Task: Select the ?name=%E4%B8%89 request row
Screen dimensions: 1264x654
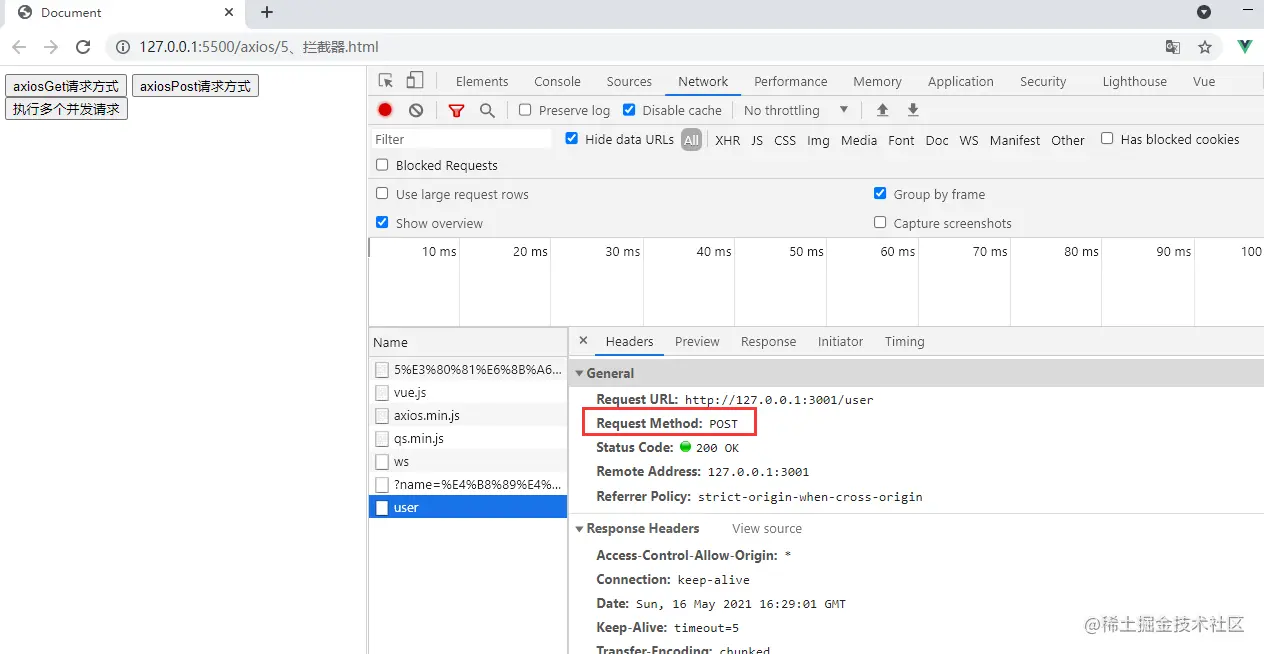Action: coord(468,485)
